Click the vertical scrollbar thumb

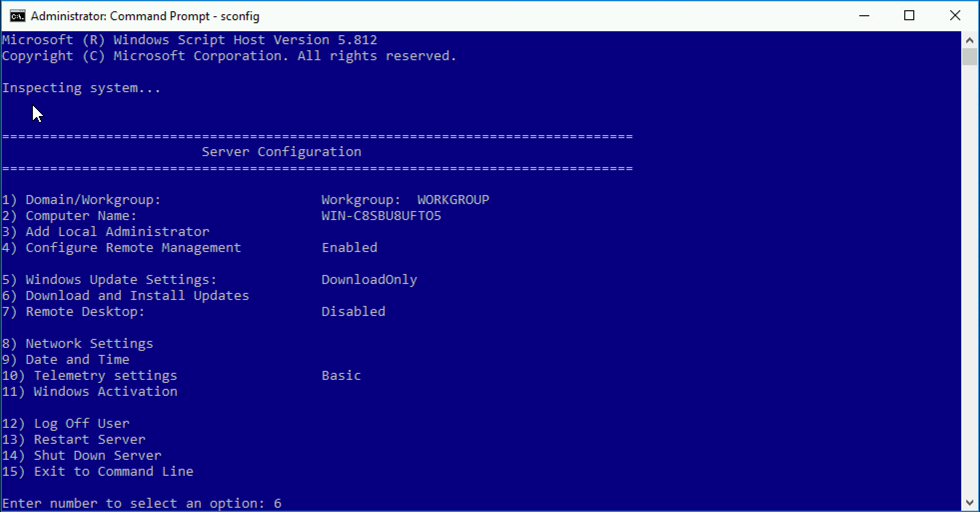tap(969, 57)
